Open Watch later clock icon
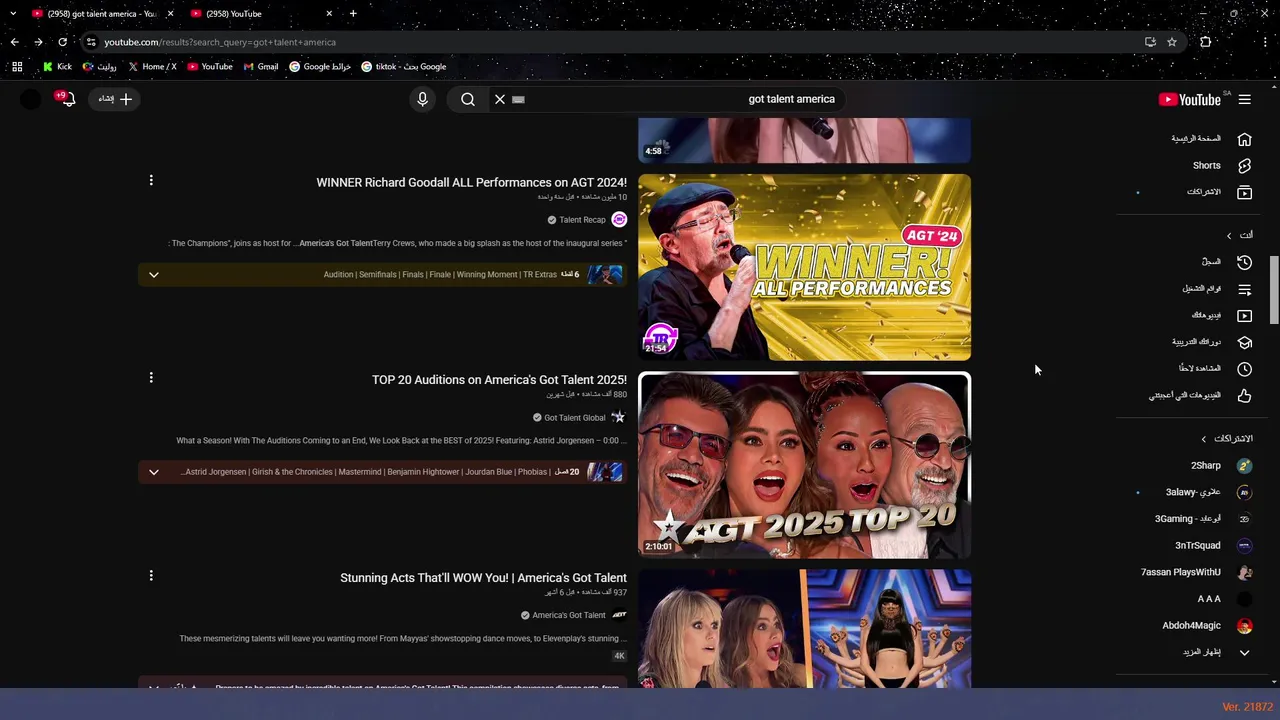This screenshot has width=1280, height=720. pos(1244,369)
